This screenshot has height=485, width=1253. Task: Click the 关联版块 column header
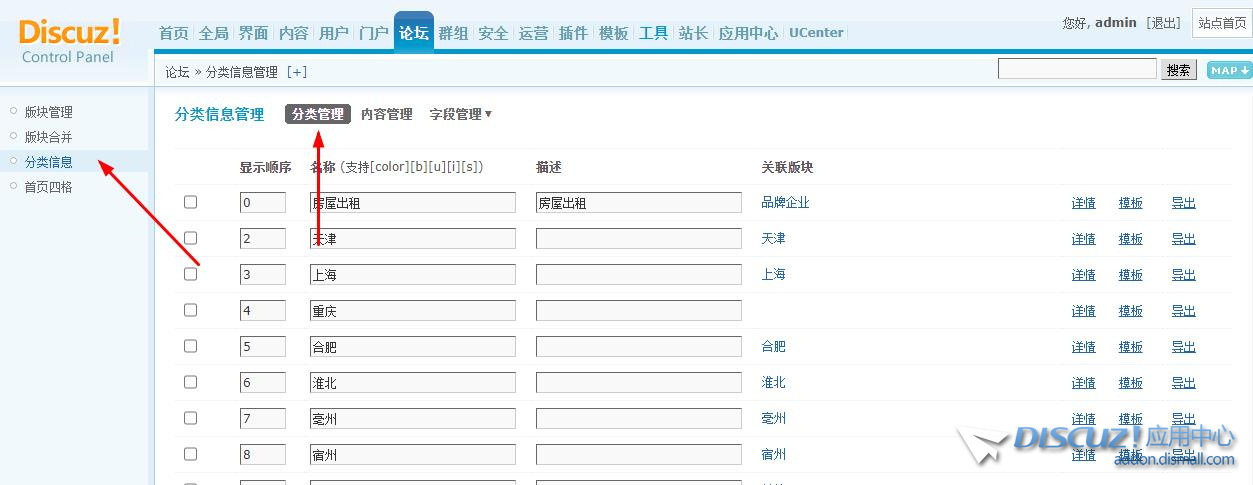pyautogui.click(x=787, y=167)
